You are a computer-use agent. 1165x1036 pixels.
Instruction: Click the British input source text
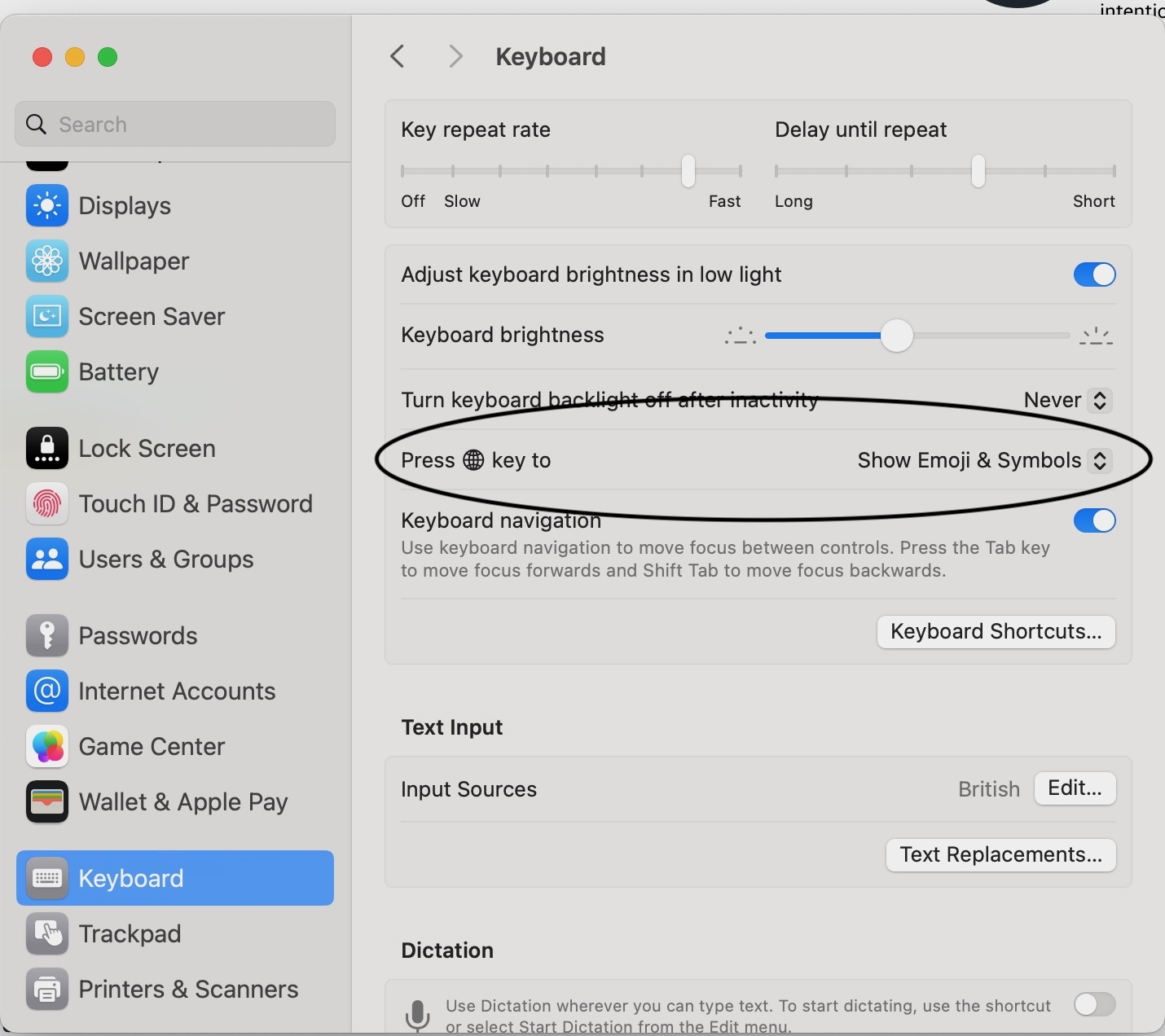(988, 789)
